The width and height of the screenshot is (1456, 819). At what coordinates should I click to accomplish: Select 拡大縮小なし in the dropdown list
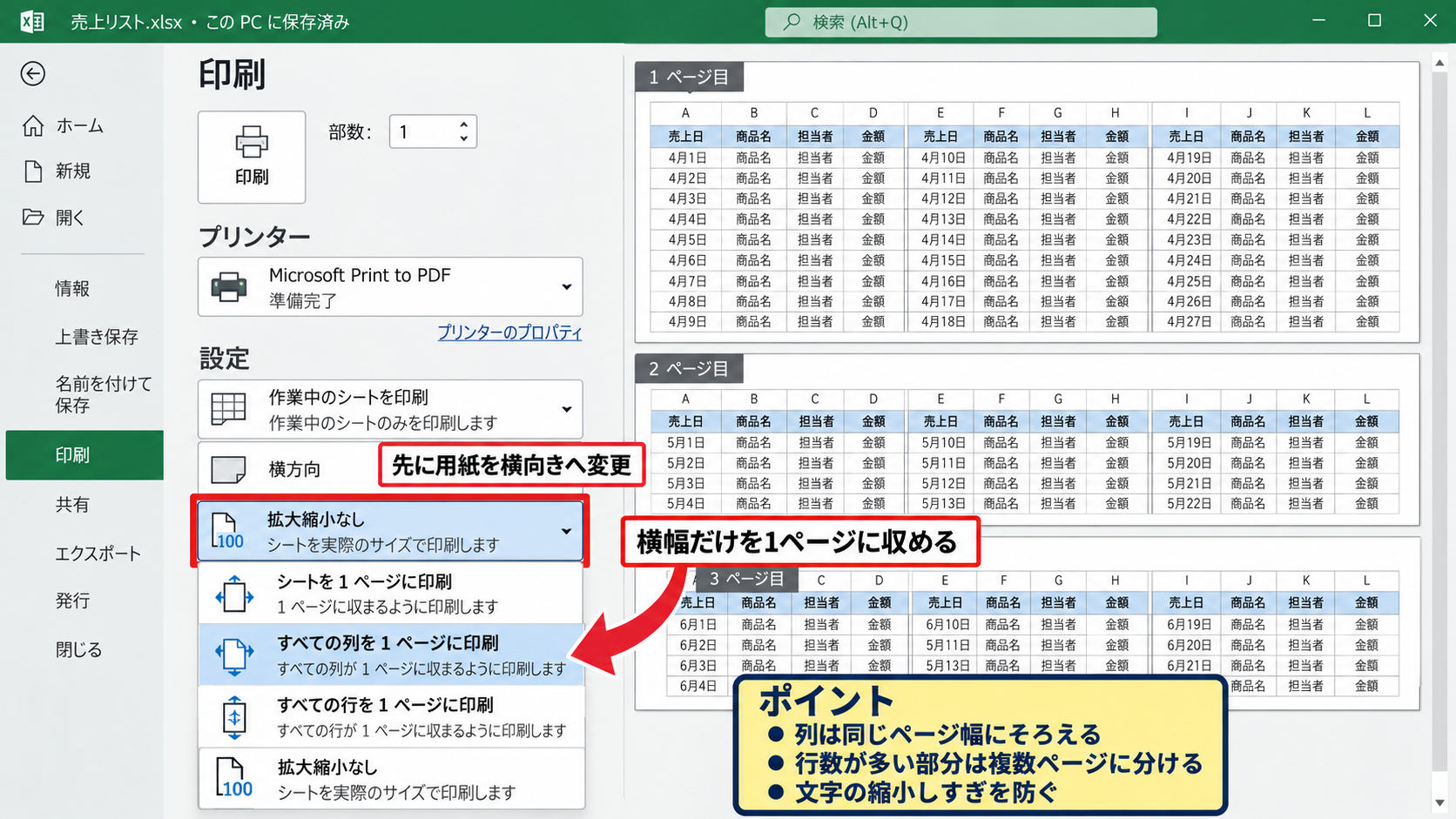(x=391, y=778)
